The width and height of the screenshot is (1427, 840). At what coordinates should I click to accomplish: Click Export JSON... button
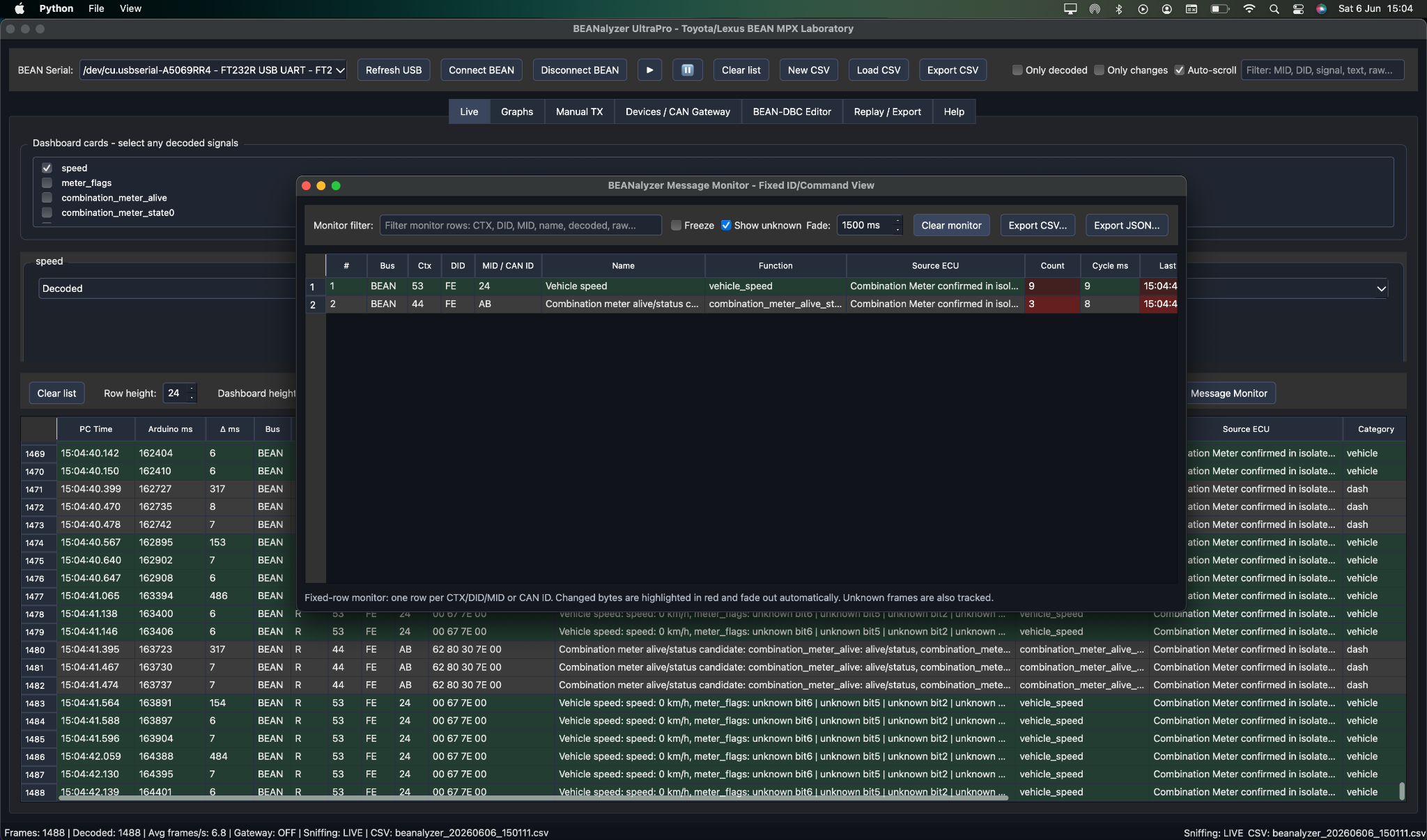[x=1127, y=225]
